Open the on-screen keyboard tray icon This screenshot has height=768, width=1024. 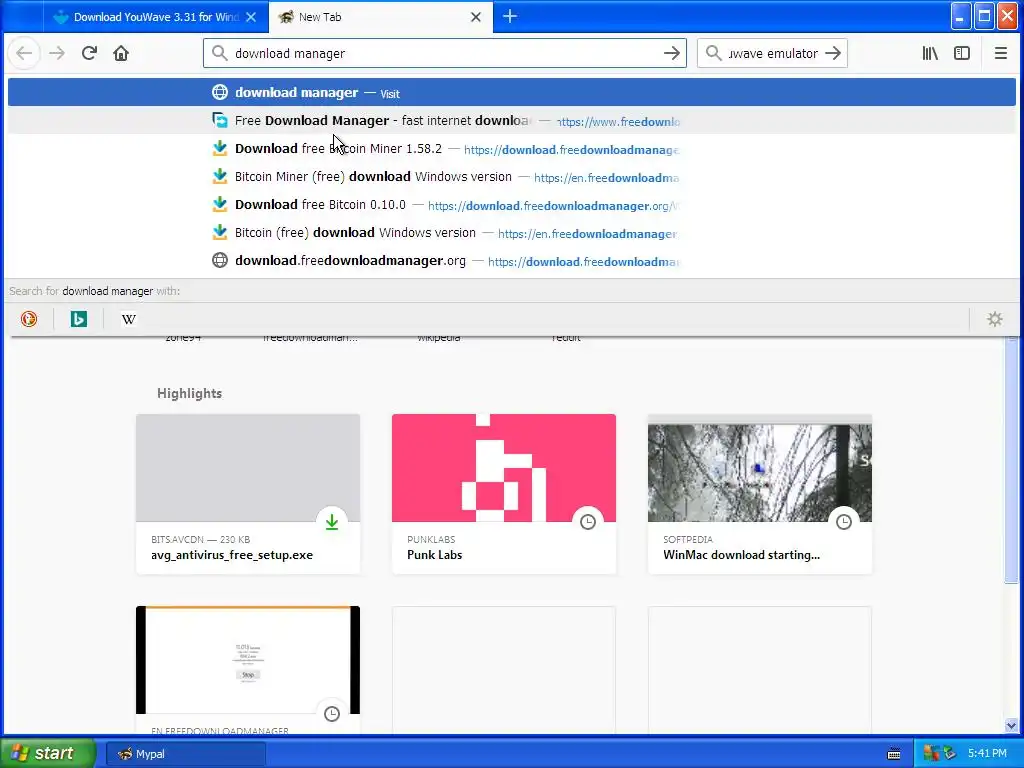coord(894,754)
